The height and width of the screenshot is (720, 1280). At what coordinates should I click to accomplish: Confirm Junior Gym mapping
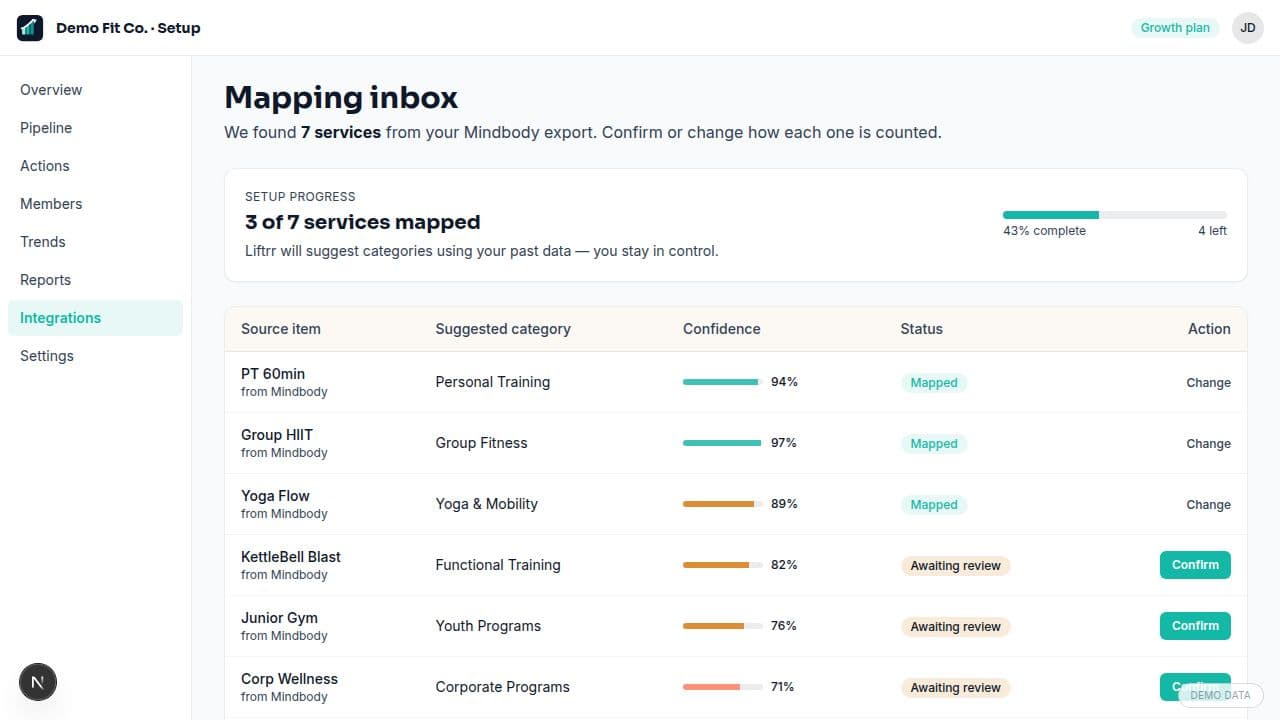pos(1195,626)
